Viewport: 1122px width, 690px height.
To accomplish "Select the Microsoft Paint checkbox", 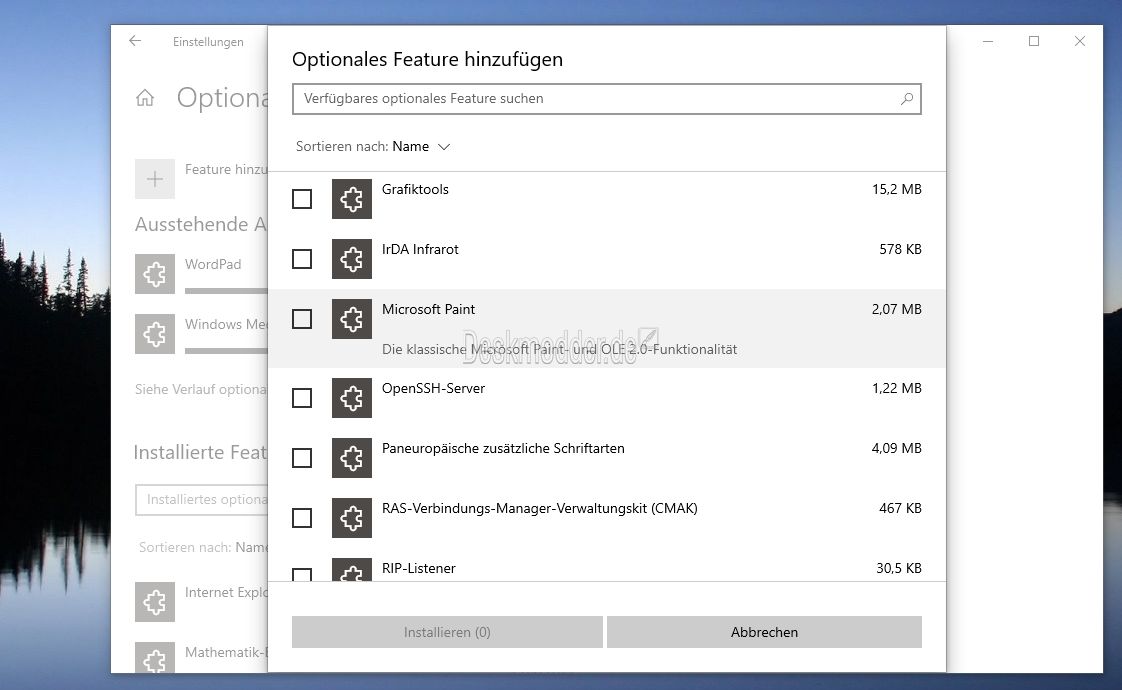I will [302, 319].
